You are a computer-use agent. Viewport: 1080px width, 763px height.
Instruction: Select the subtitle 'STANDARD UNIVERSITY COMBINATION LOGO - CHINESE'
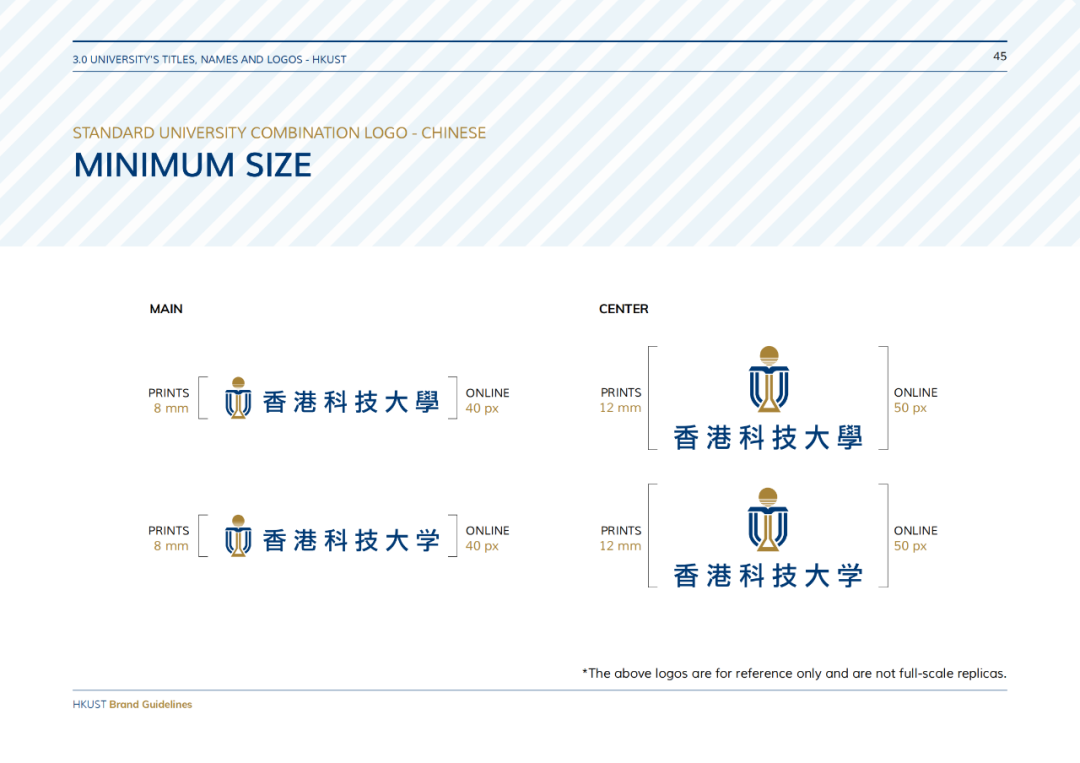(x=279, y=133)
